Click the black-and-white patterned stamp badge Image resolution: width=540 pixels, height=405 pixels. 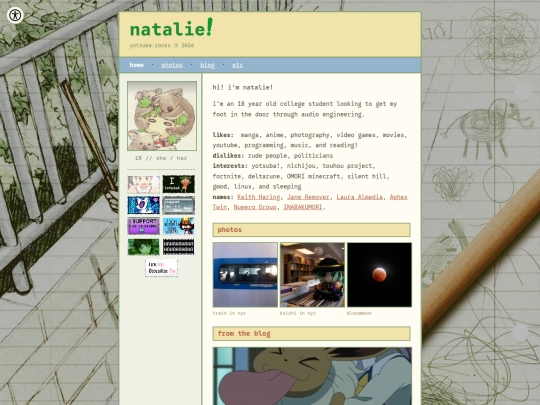(178, 247)
